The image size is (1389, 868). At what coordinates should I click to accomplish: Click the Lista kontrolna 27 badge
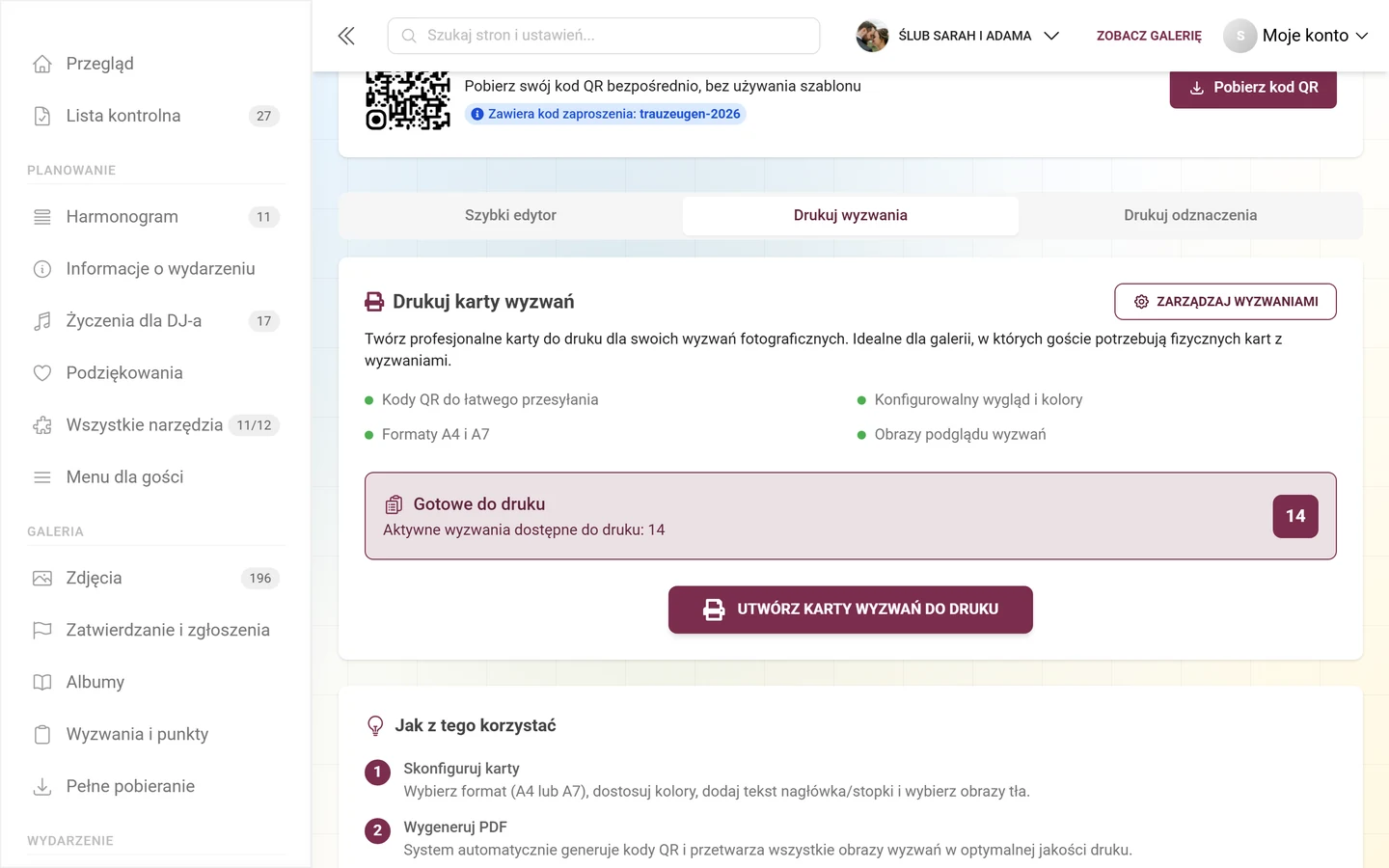tap(264, 116)
